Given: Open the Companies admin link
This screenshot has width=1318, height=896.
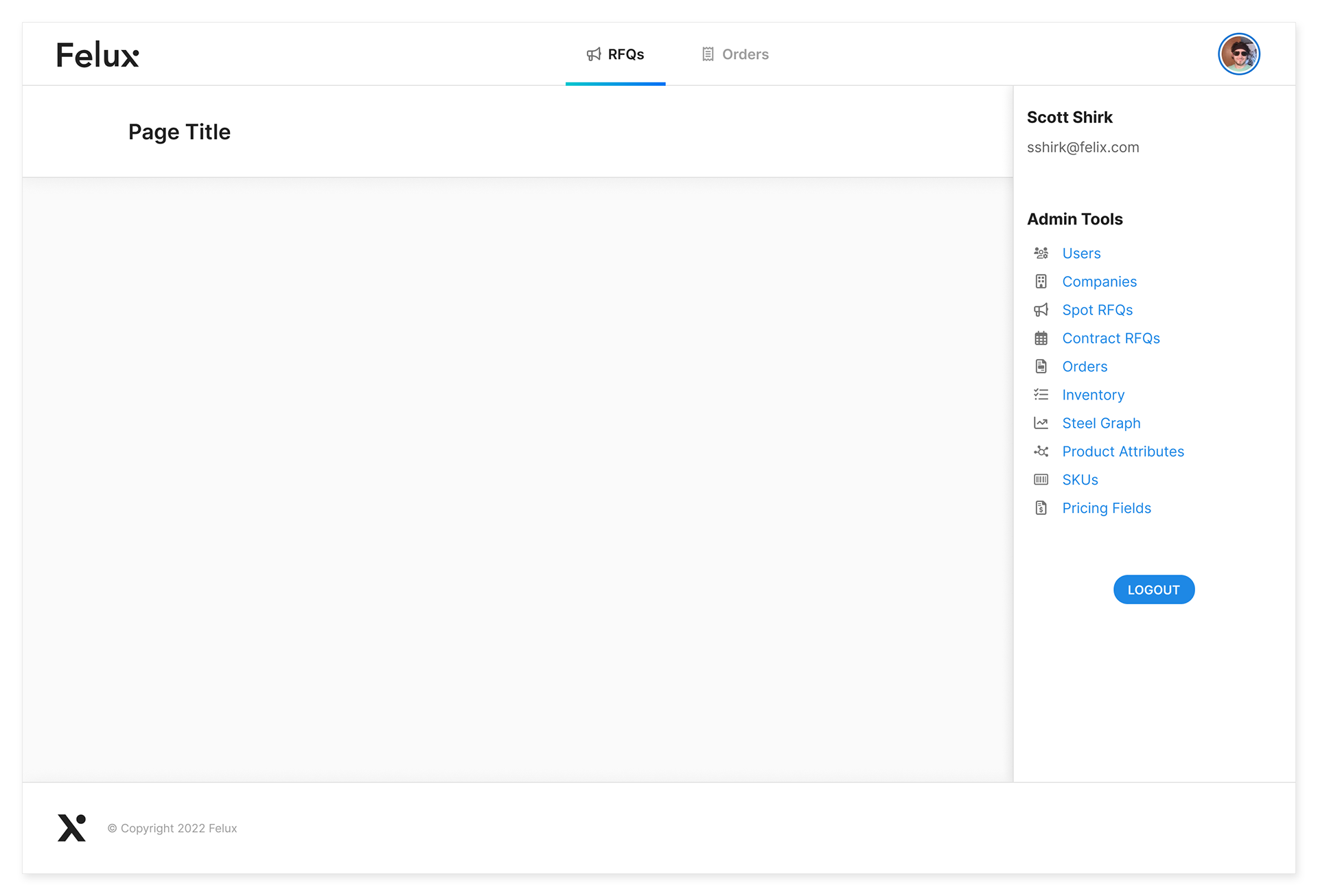Looking at the screenshot, I should [1099, 282].
